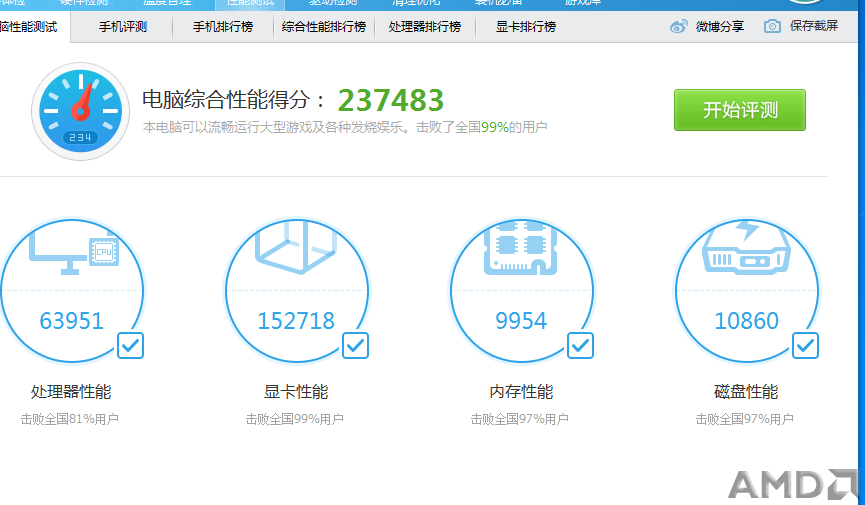Click the 保存截屏 link
Viewport: 865px width, 505px height.
pyautogui.click(x=814, y=26)
